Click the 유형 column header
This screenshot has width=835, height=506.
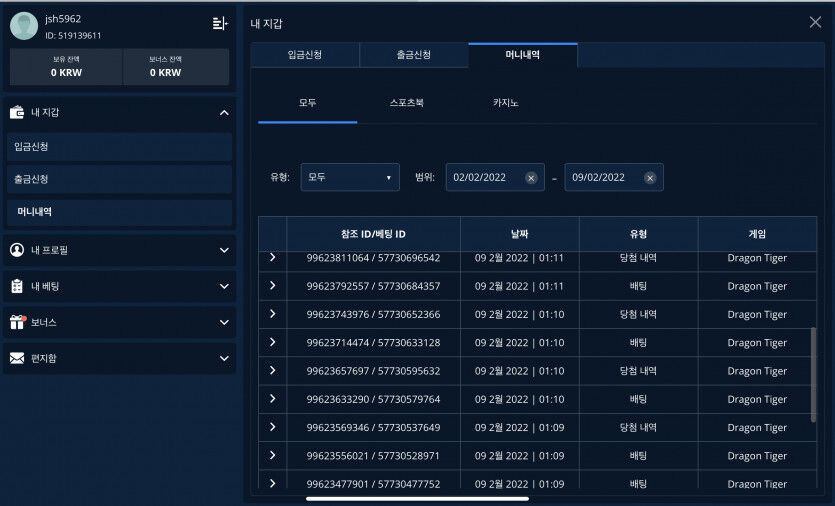pos(638,234)
